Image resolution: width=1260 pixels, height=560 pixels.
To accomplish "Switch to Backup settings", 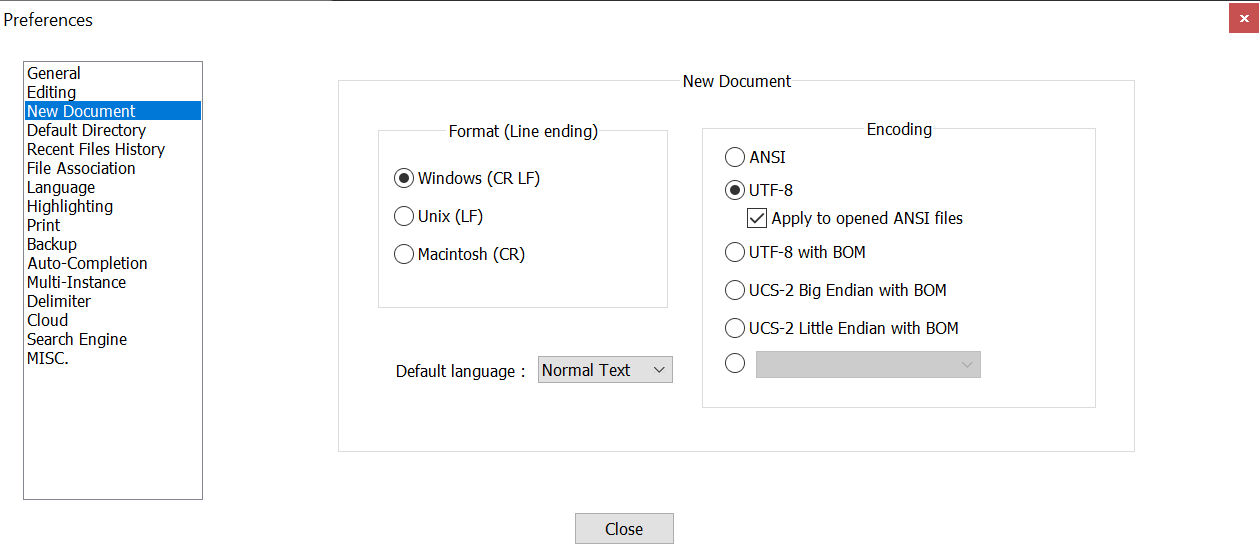I will [x=52, y=244].
